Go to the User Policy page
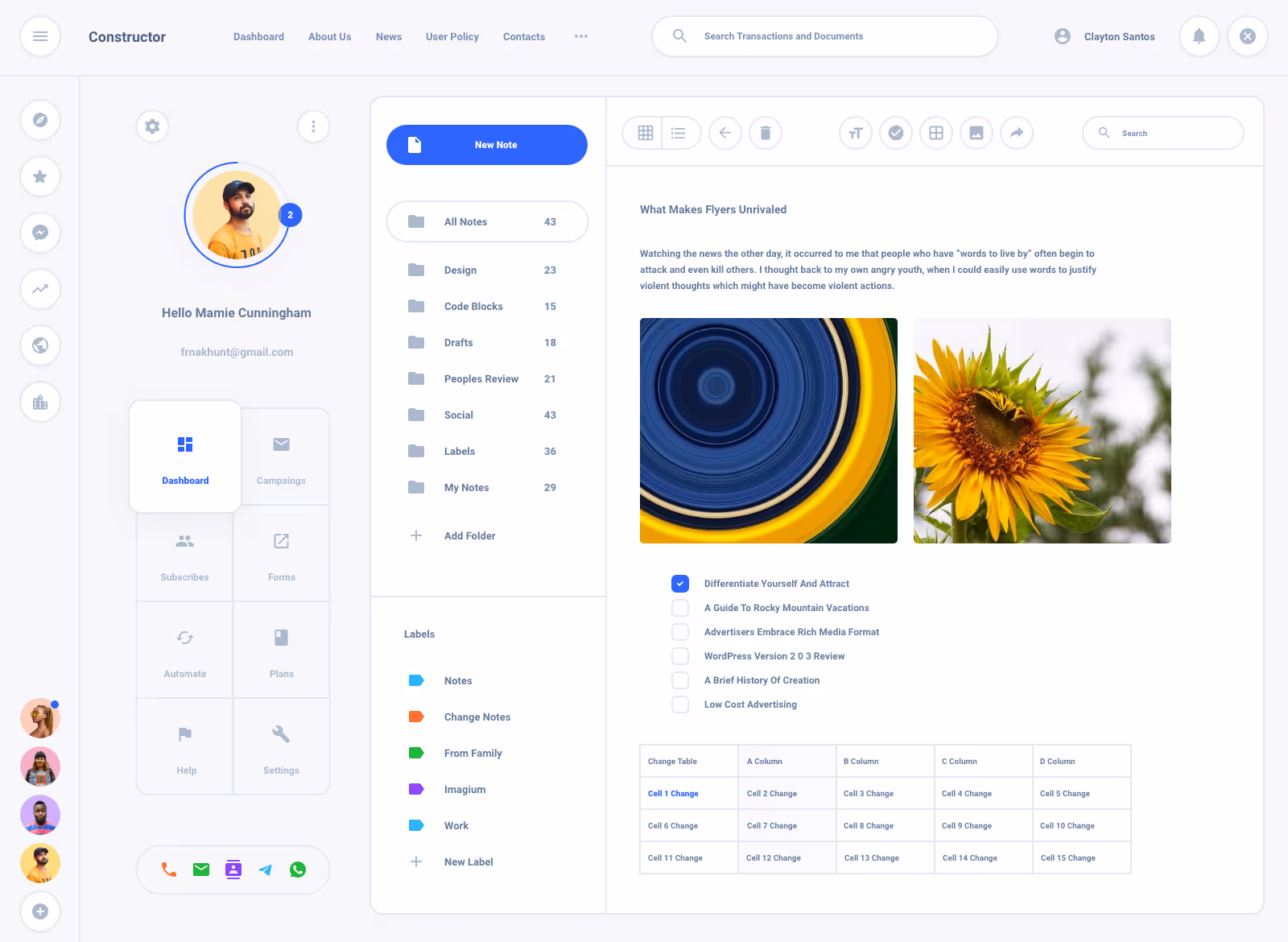1288x942 pixels. click(452, 36)
